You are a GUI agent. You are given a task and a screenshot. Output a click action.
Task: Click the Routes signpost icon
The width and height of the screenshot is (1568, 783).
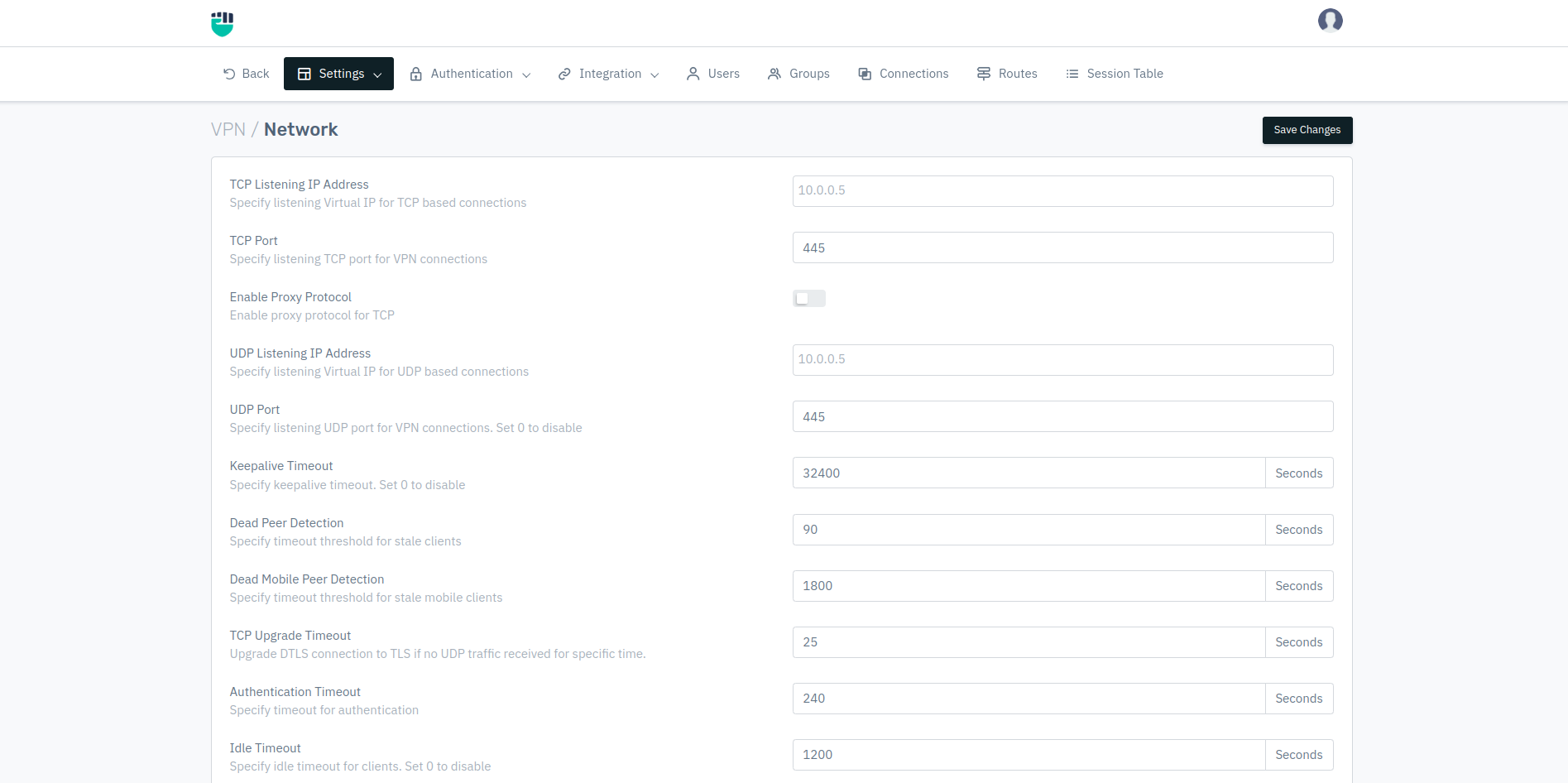[984, 74]
